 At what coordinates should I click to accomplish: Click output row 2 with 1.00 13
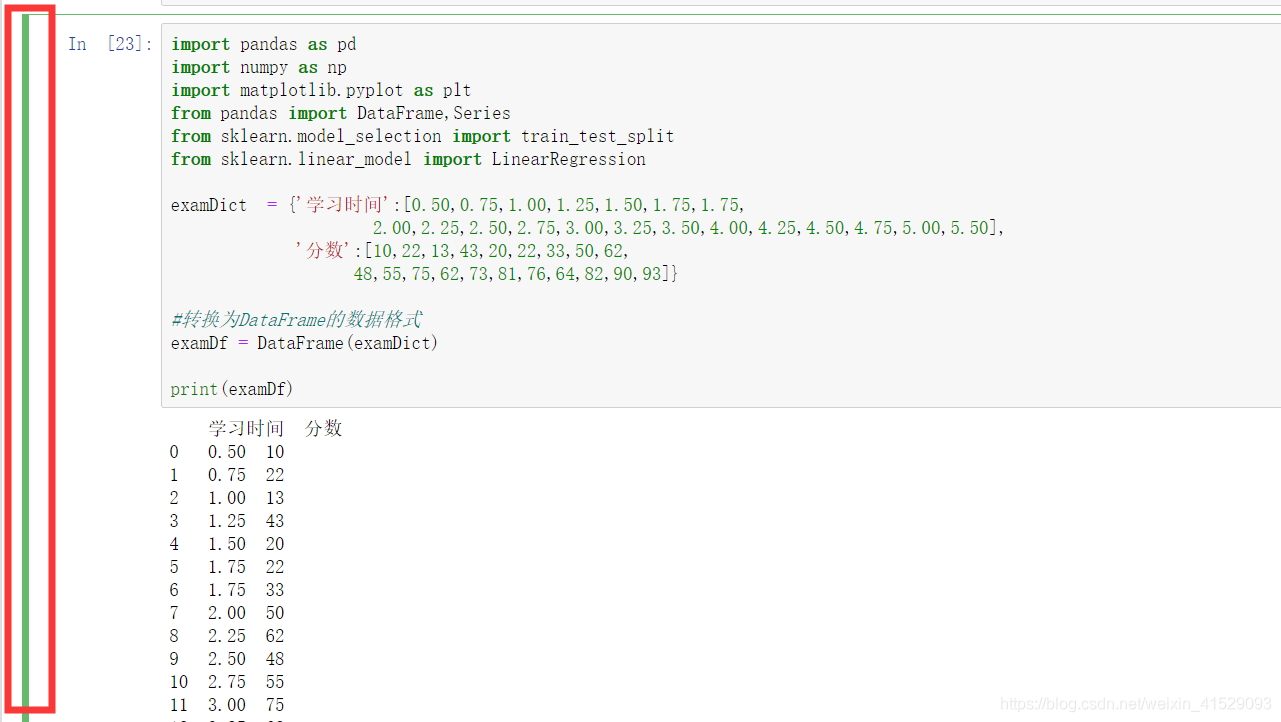coord(227,498)
